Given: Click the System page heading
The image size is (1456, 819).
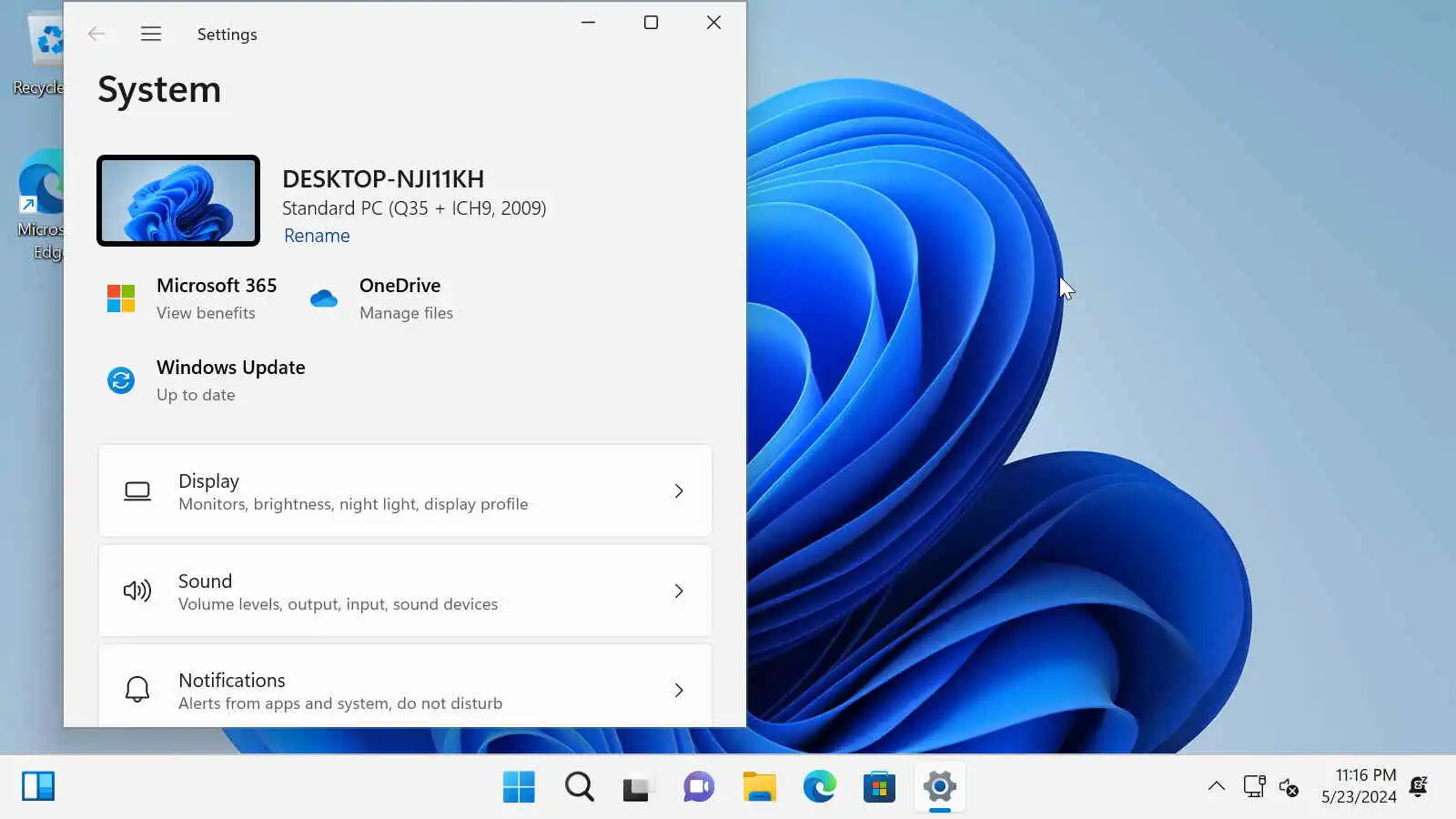Looking at the screenshot, I should [x=159, y=90].
